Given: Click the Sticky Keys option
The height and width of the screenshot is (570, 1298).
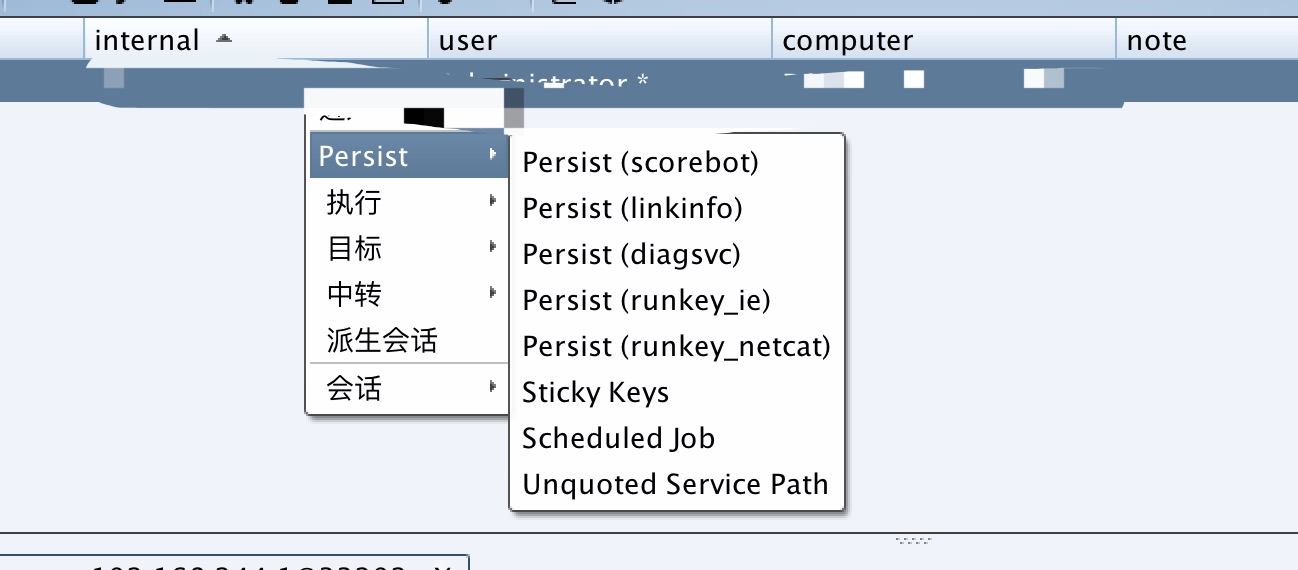Looking at the screenshot, I should pyautogui.click(x=595, y=392).
